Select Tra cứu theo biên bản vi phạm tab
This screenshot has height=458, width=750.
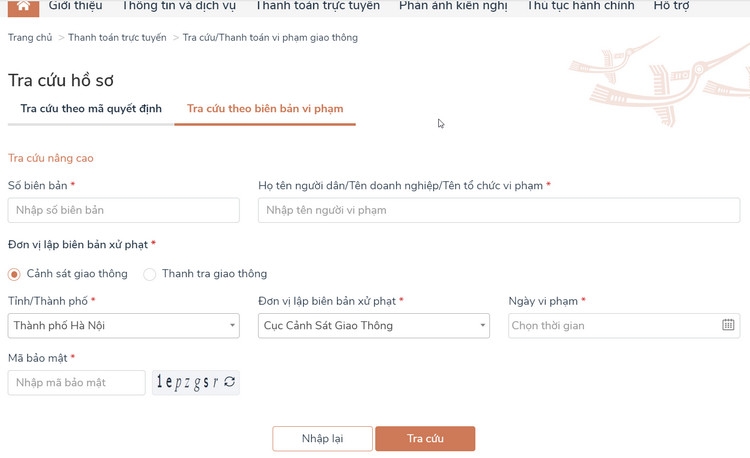tap(265, 109)
